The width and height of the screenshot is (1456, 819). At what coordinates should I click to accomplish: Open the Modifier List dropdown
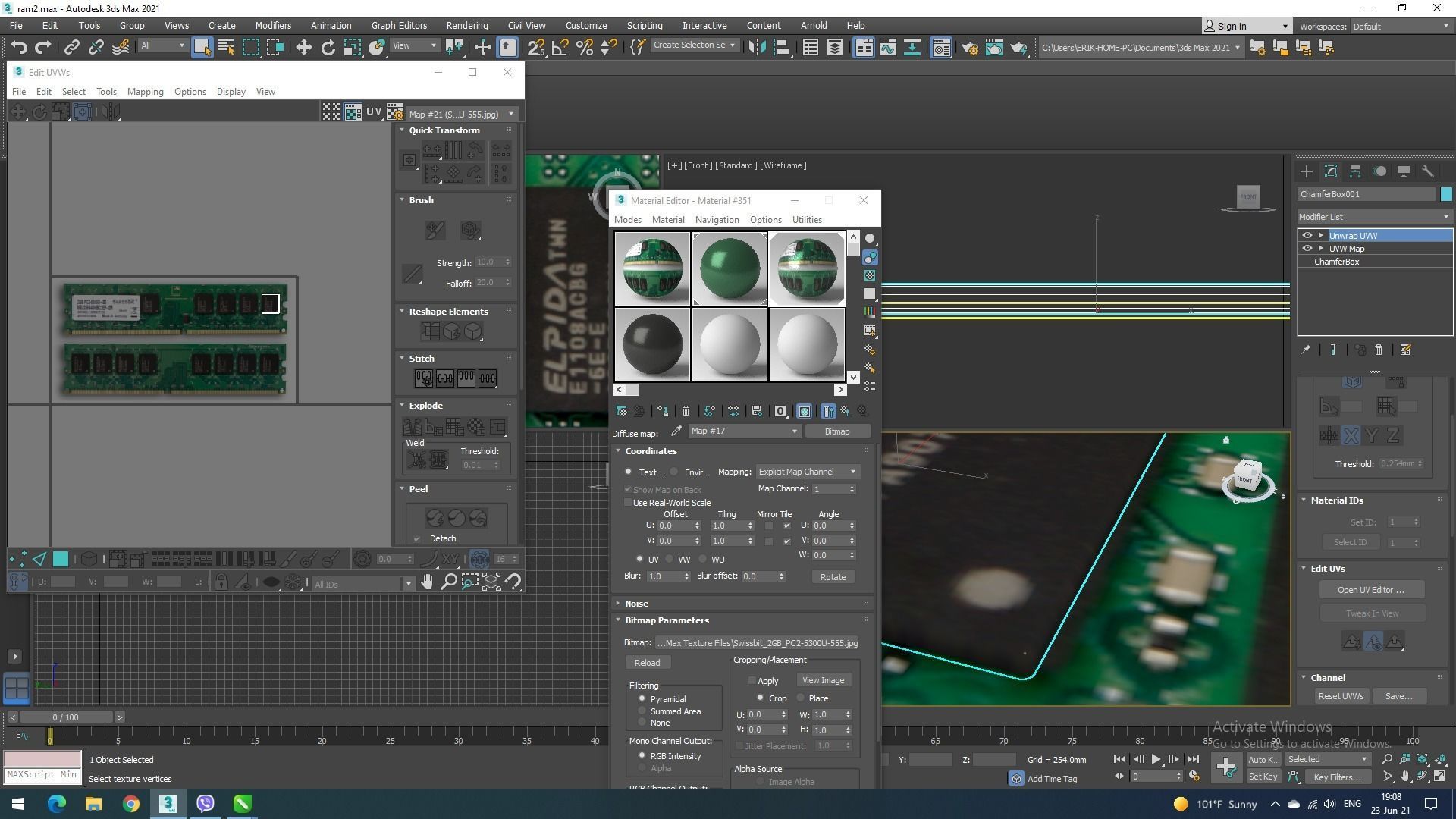pyautogui.click(x=1374, y=217)
